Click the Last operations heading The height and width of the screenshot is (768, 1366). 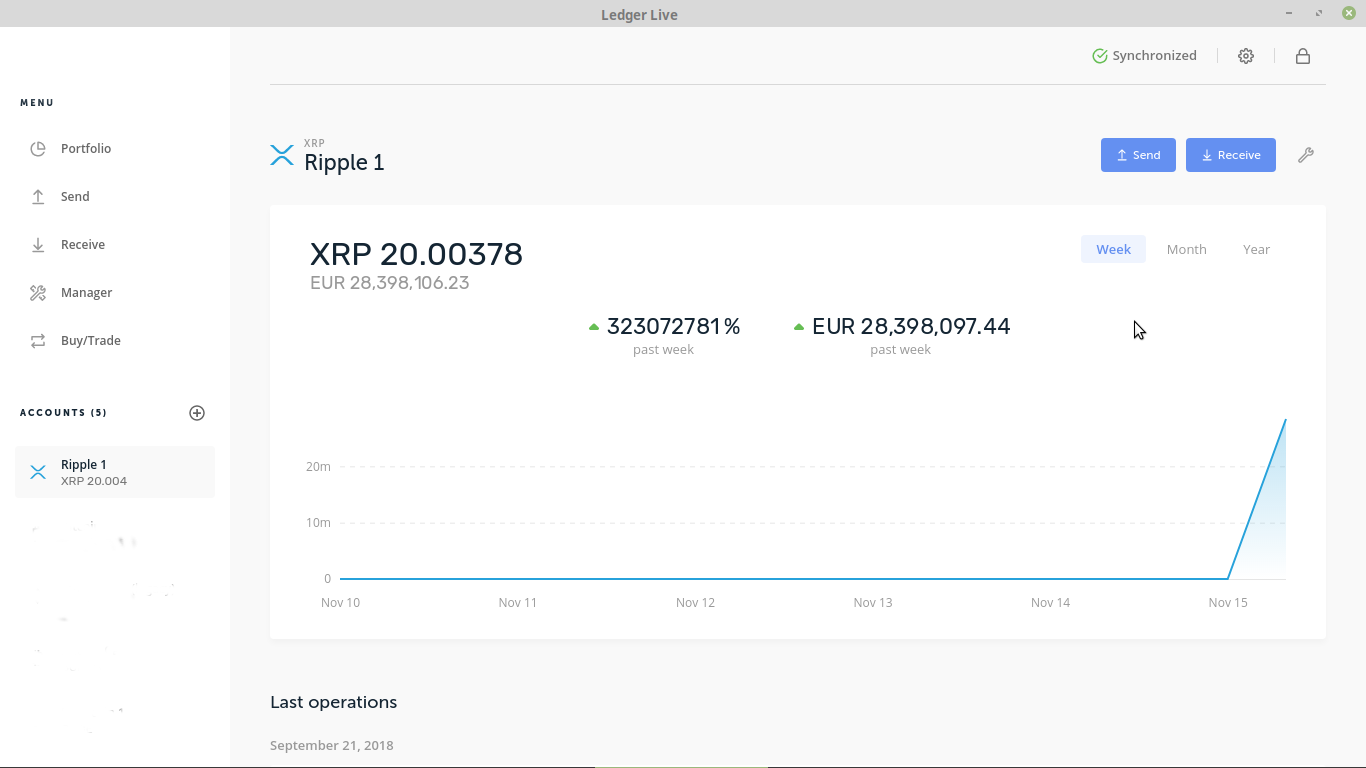click(x=334, y=702)
